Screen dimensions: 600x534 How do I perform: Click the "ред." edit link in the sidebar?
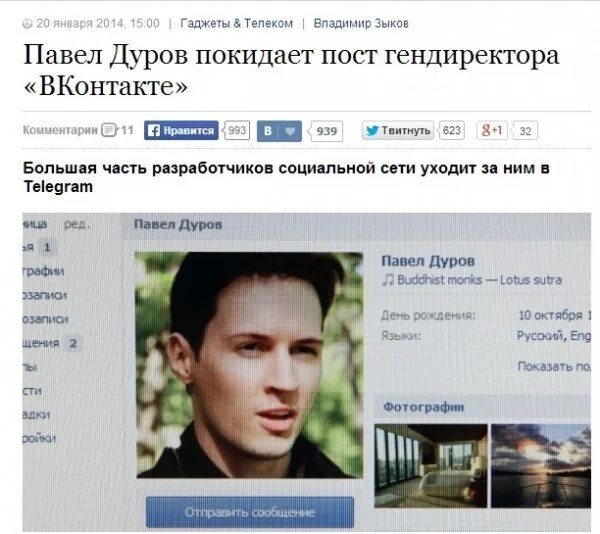pyautogui.click(x=77, y=224)
